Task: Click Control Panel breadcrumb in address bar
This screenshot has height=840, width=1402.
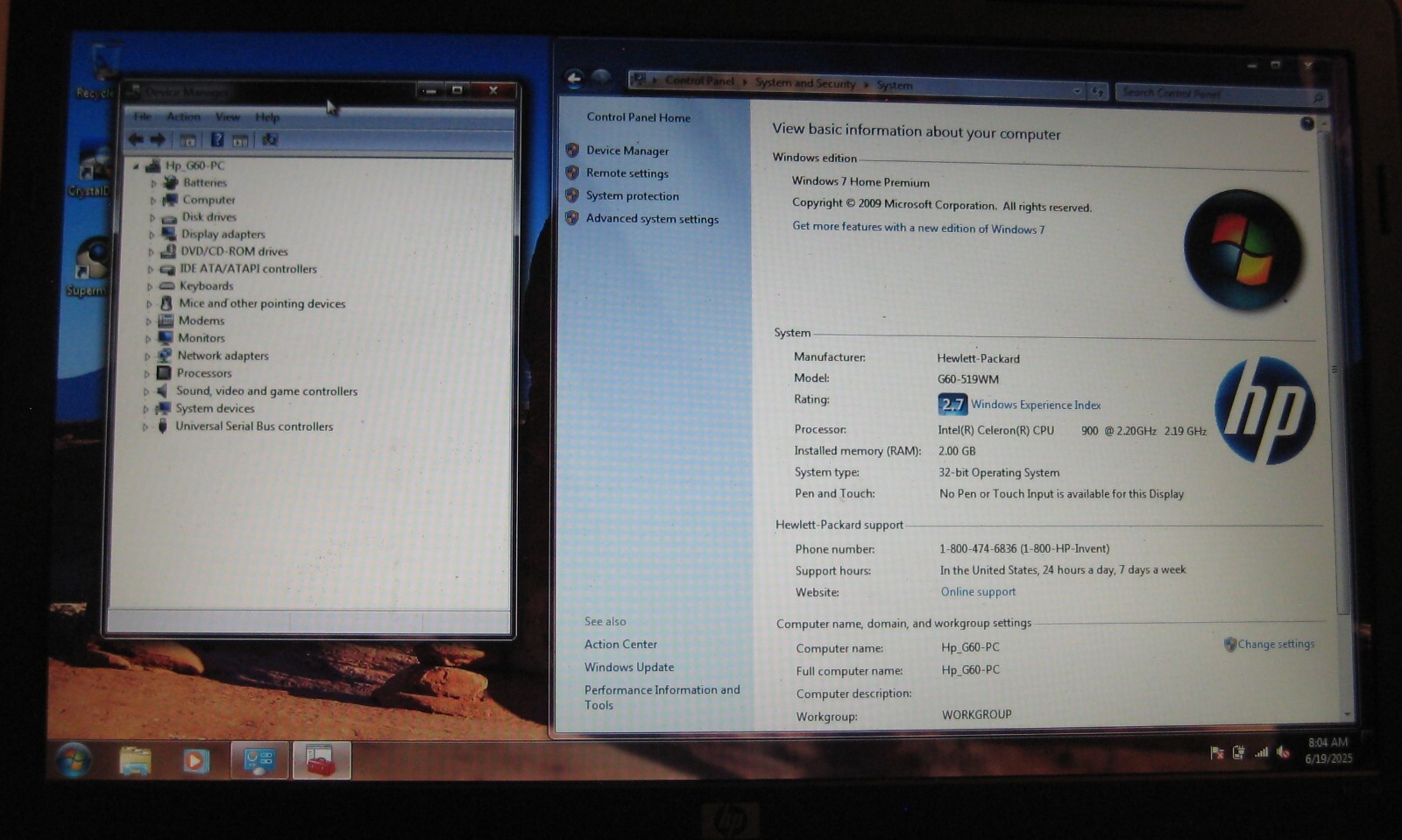Action: coord(699,81)
